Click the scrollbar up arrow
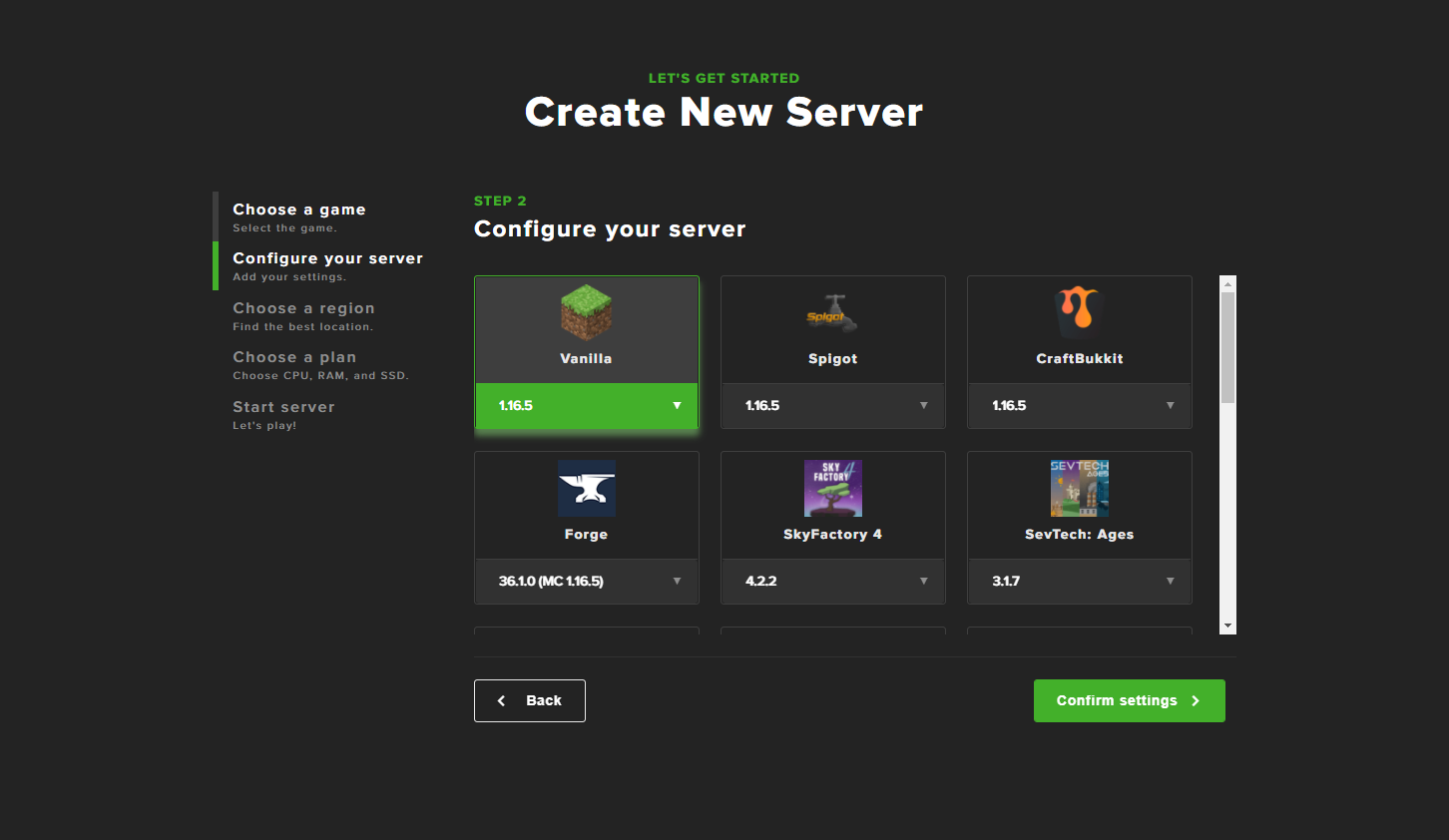Image resolution: width=1449 pixels, height=840 pixels. tap(1228, 284)
